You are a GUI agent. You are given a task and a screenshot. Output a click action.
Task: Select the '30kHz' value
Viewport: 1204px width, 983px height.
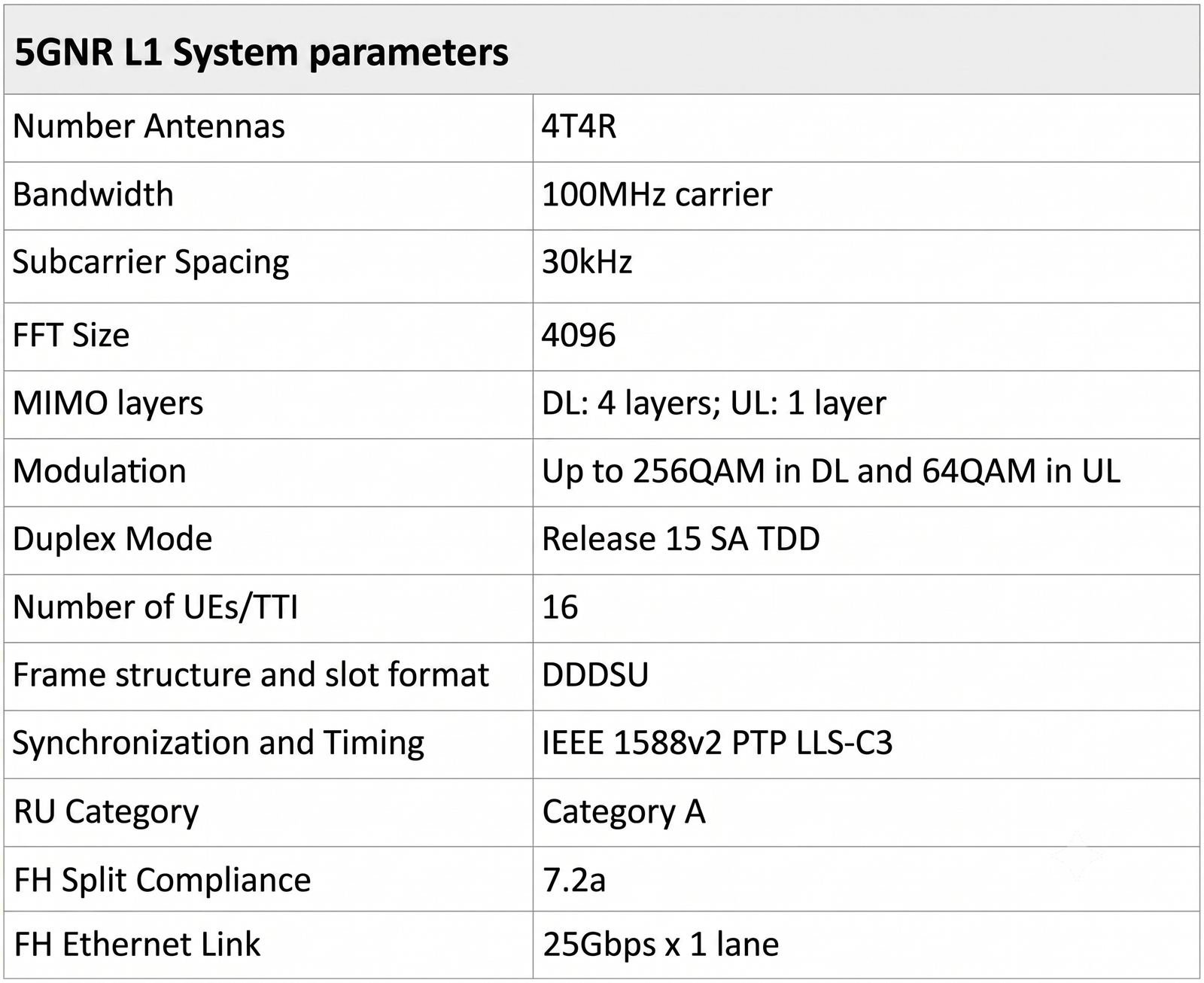pyautogui.click(x=587, y=262)
